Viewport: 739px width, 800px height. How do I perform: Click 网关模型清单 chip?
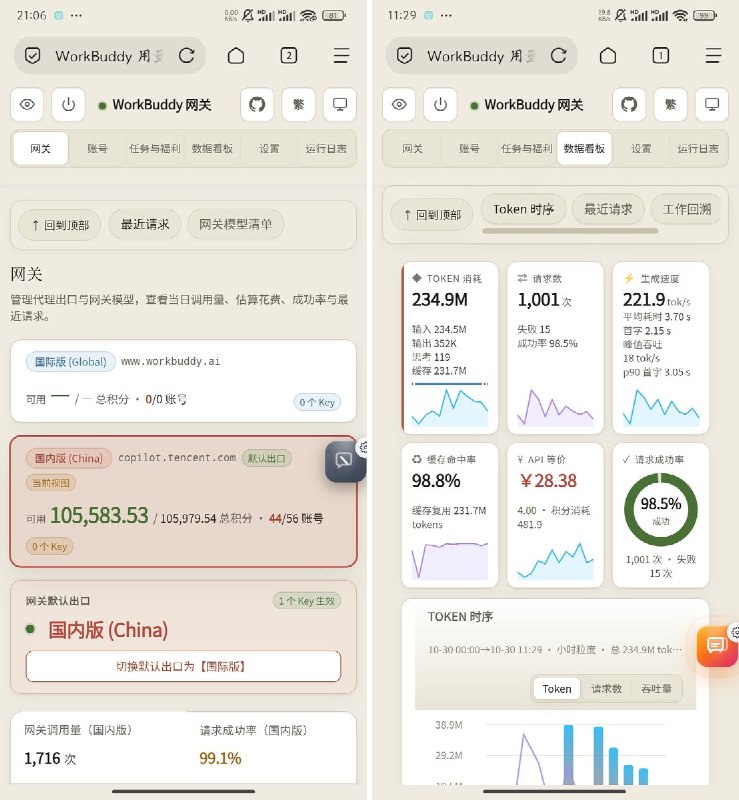point(236,224)
